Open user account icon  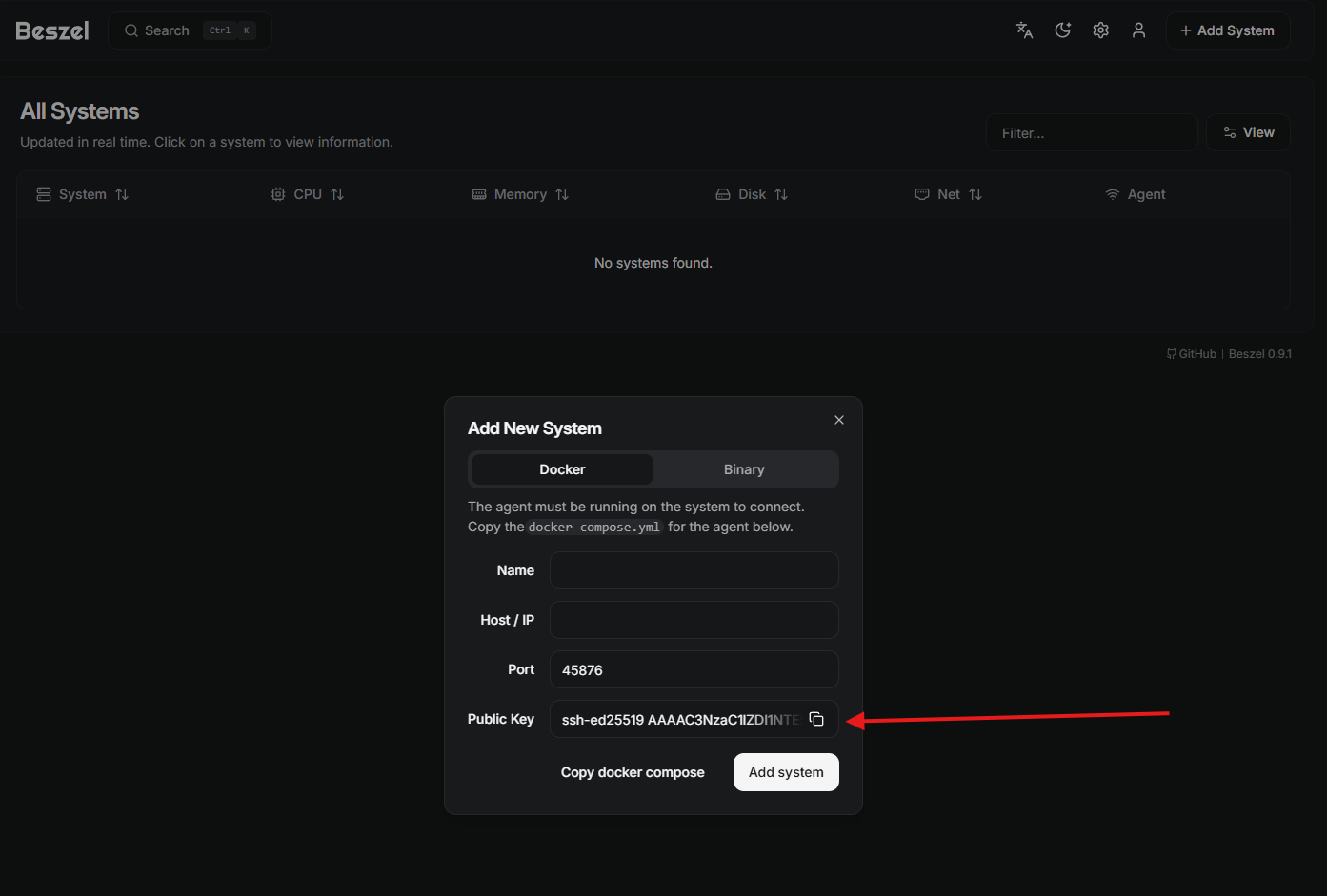1138,30
